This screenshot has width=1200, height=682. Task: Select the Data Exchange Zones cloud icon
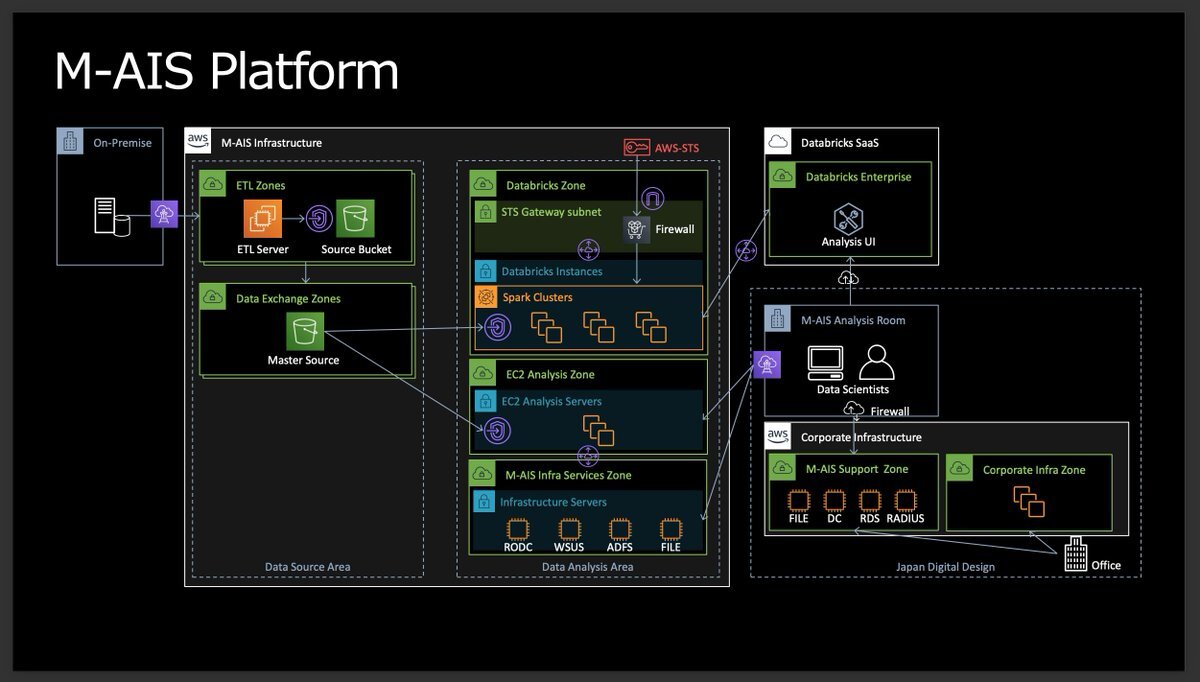pyautogui.click(x=211, y=297)
